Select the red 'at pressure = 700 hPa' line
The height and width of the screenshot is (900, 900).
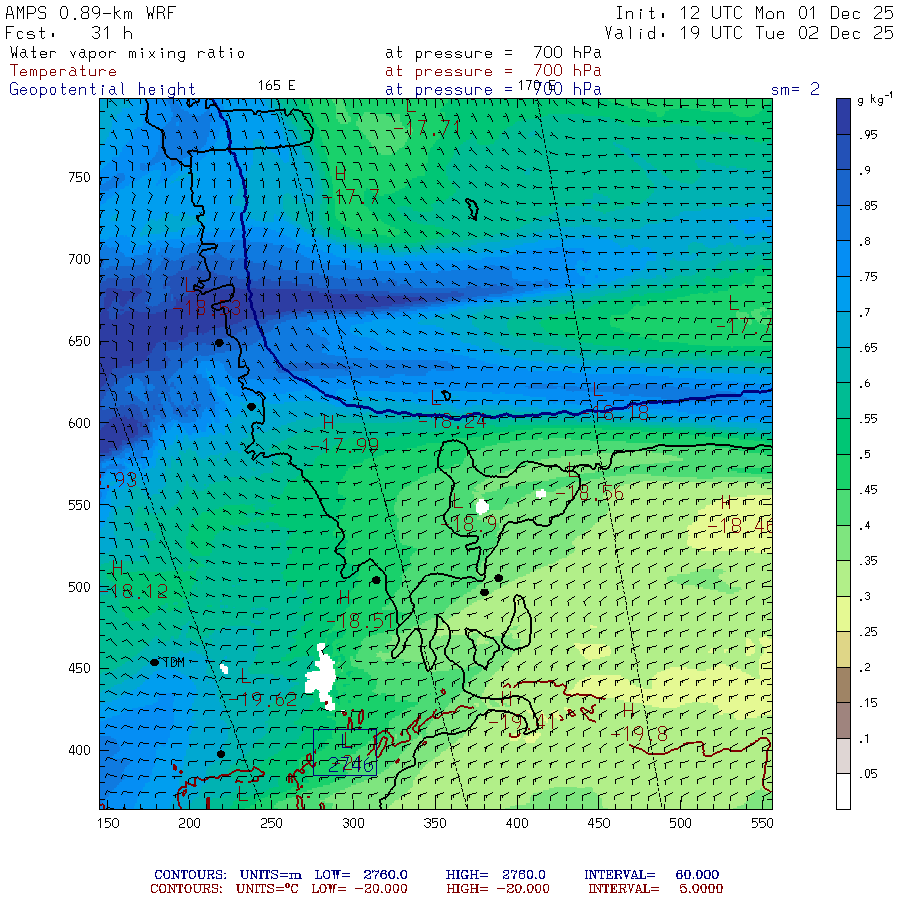tap(493, 71)
